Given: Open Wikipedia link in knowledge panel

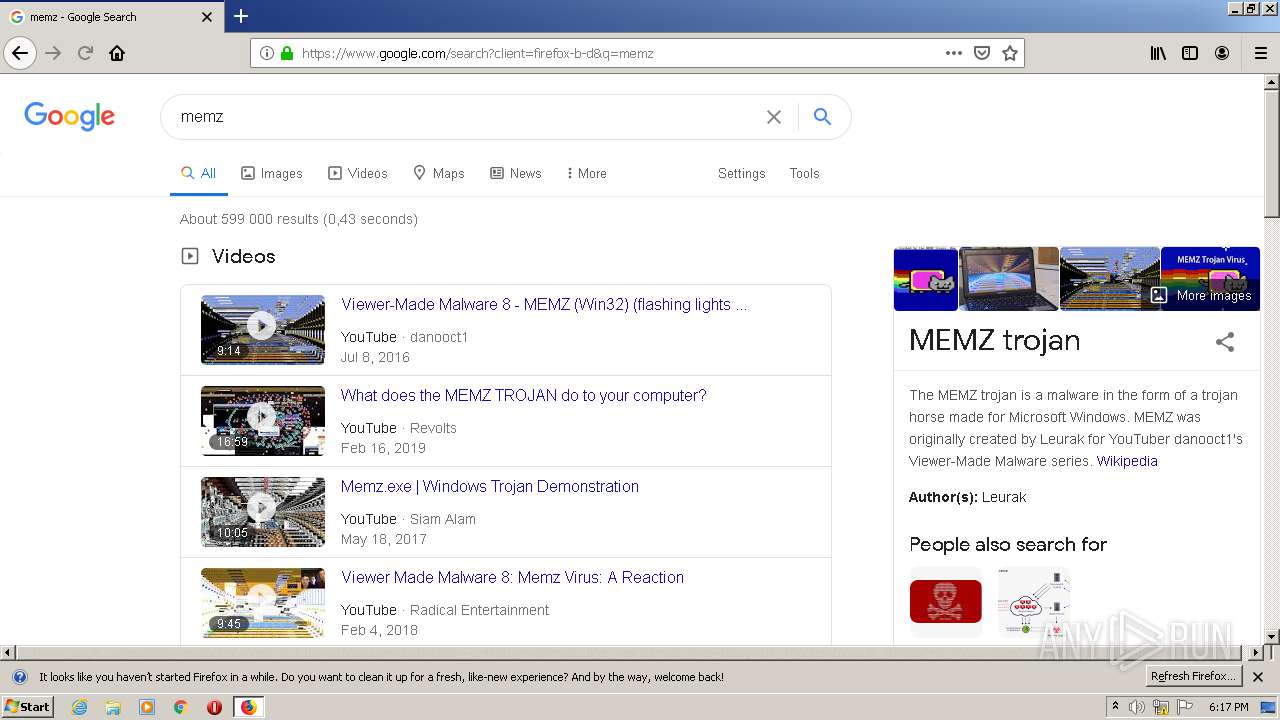Looking at the screenshot, I should [1126, 461].
